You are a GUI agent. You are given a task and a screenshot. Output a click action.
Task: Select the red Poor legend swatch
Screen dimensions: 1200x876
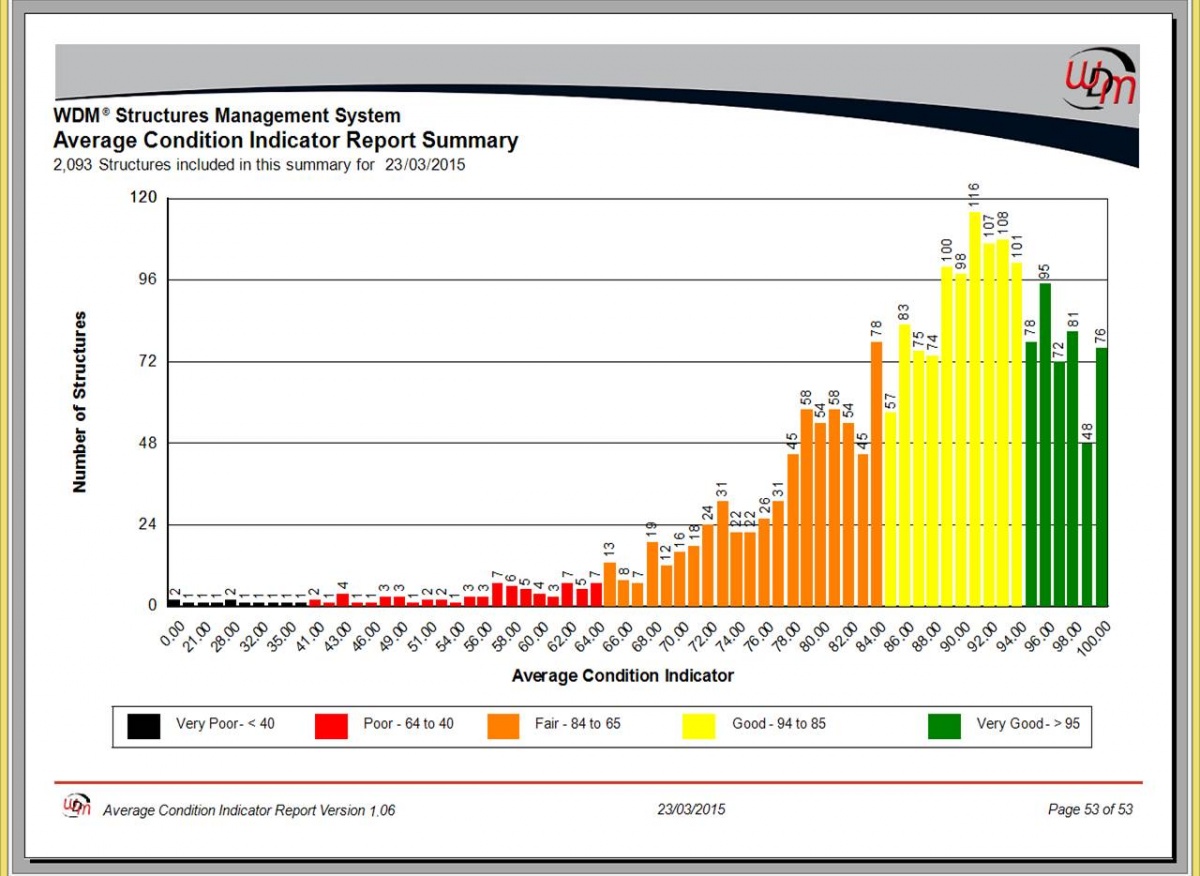coord(331,725)
